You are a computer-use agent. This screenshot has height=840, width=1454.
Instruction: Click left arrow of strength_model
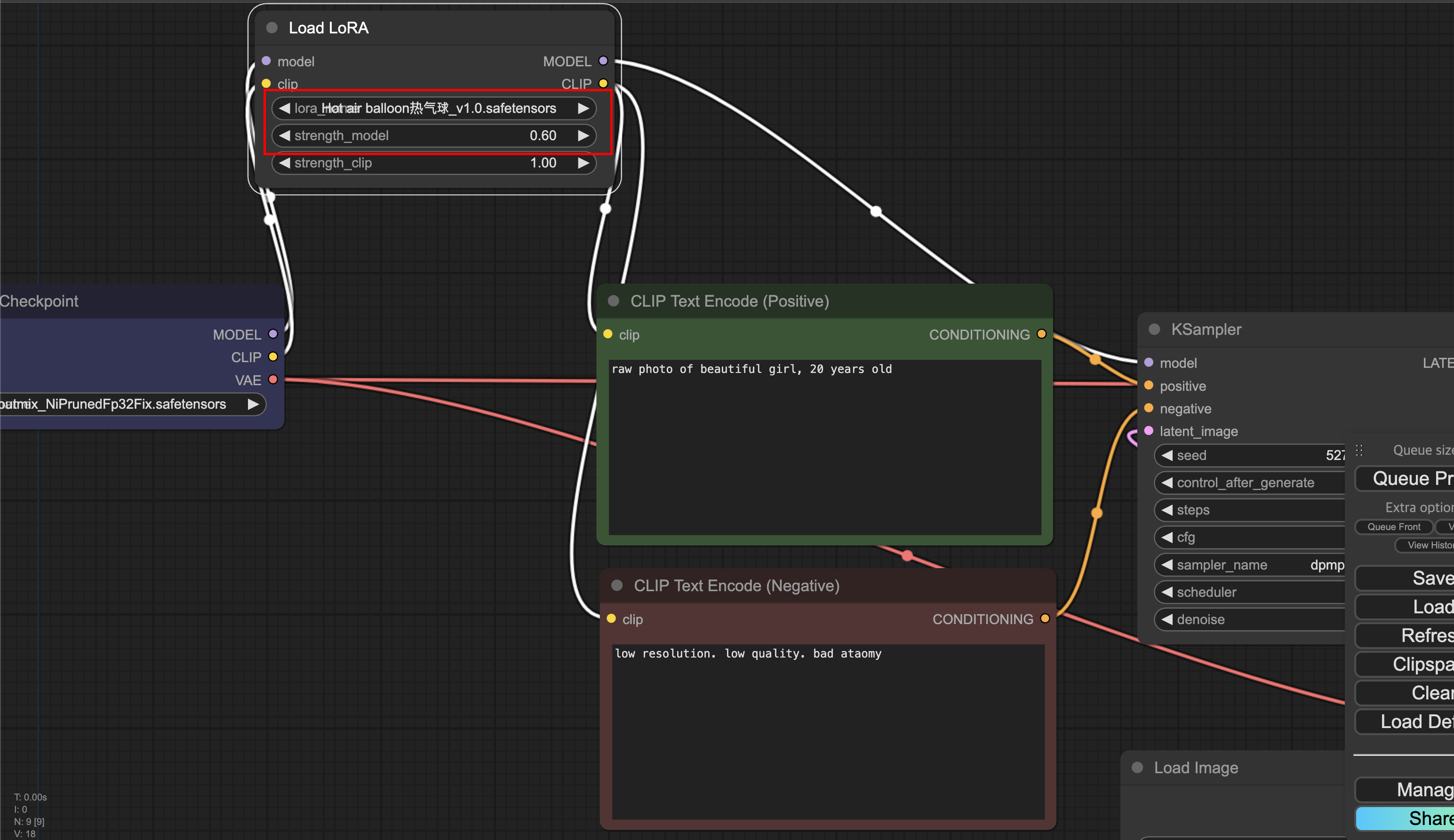click(284, 135)
